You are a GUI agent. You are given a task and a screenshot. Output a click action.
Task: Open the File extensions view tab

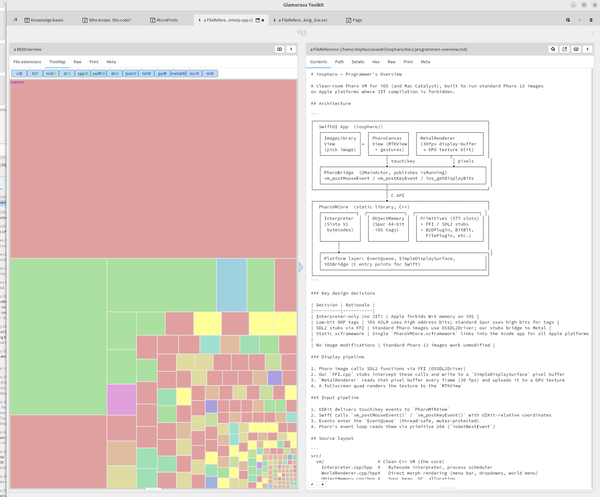point(27,62)
